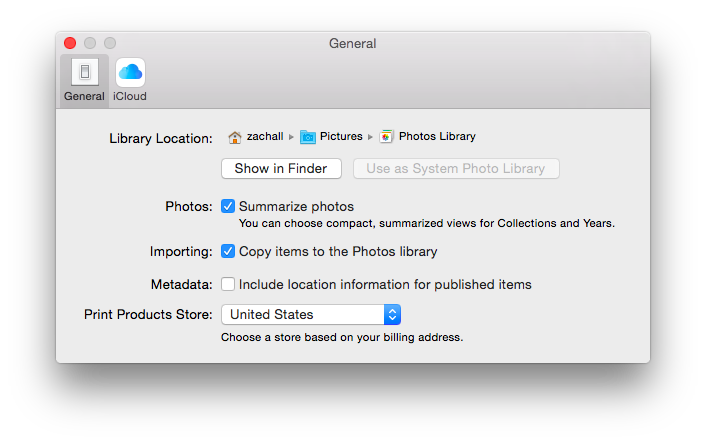Click the blue Pictures folder icon

pos(308,137)
